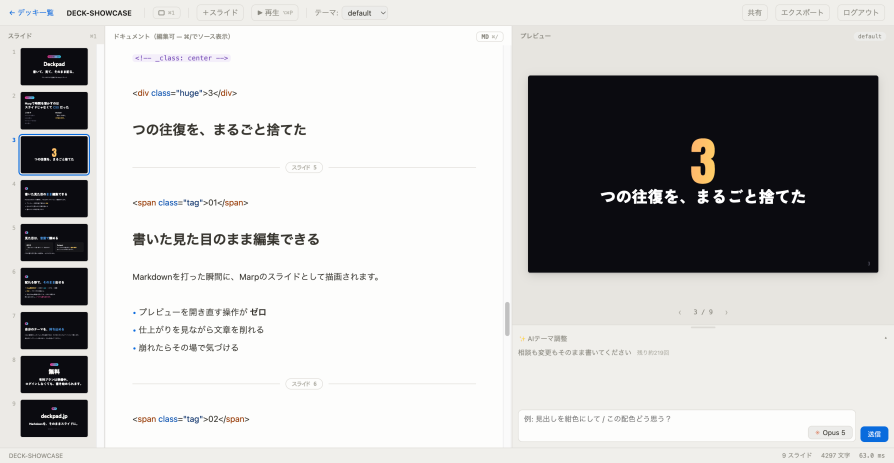Go to previous slide in preview pager
The width and height of the screenshot is (894, 463).
[x=680, y=312]
